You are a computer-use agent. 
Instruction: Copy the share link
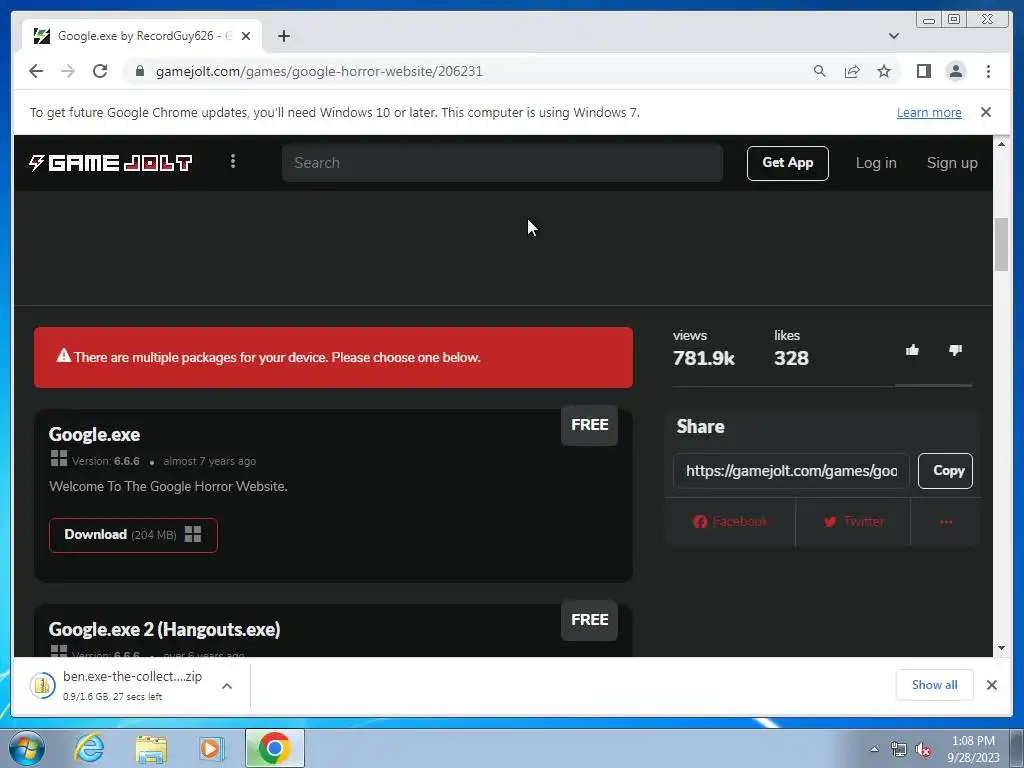[x=945, y=471]
